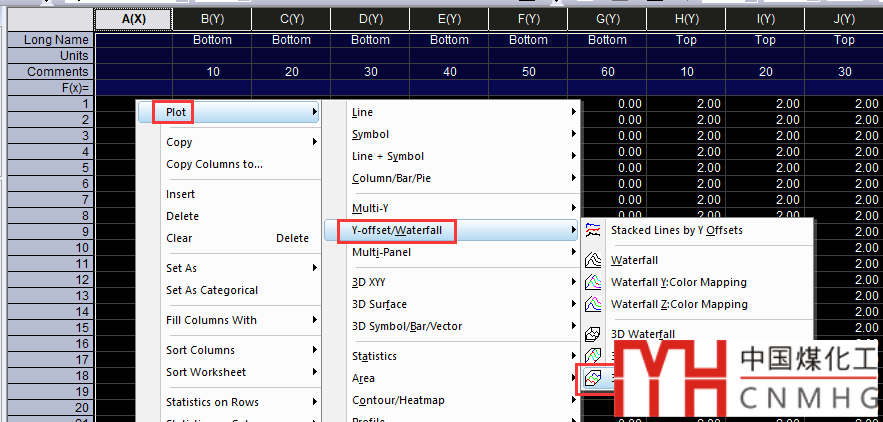Expand the Fill Columns With submenu arrow

(315, 320)
